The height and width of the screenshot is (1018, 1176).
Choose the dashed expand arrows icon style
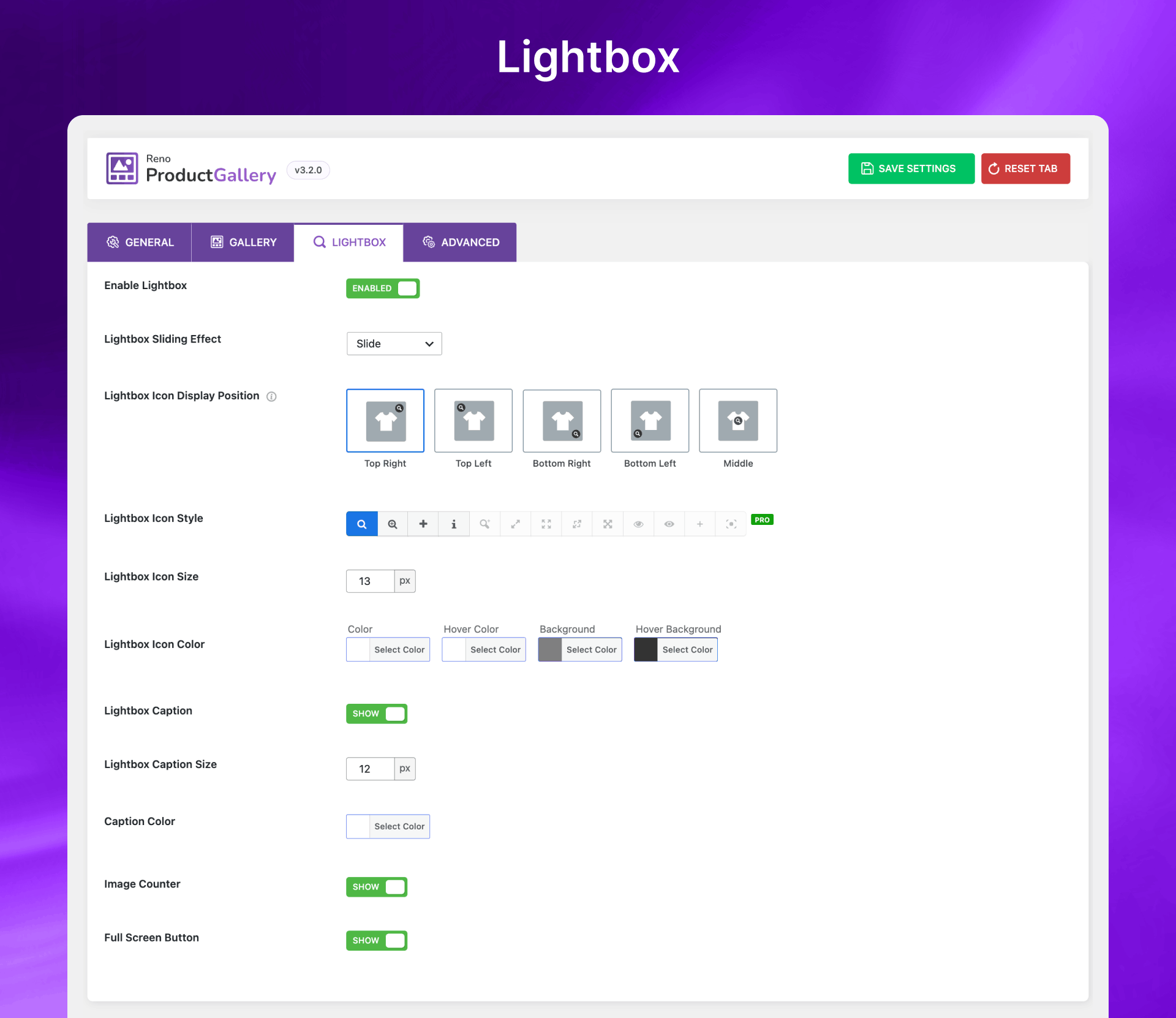pyautogui.click(x=577, y=524)
